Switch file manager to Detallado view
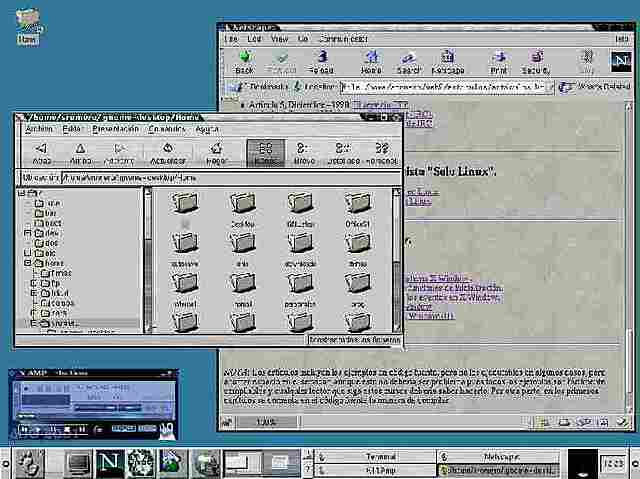The width and height of the screenshot is (640, 479). (x=343, y=153)
